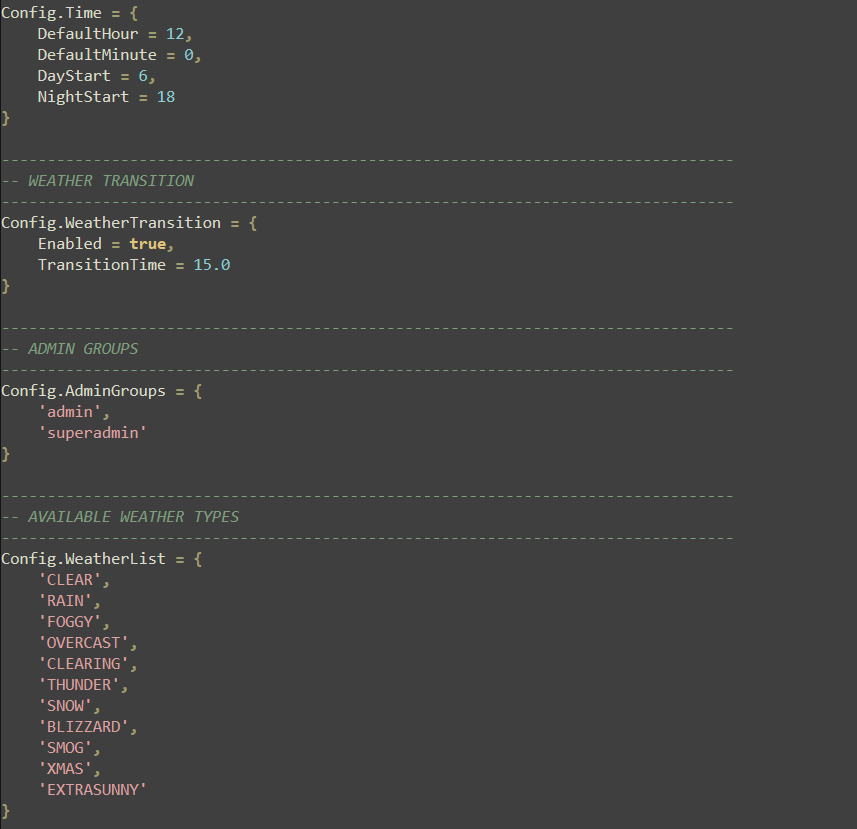Screen dimensions: 857x829
Task: Click the closing brace of WeatherList
Action: tap(4, 810)
